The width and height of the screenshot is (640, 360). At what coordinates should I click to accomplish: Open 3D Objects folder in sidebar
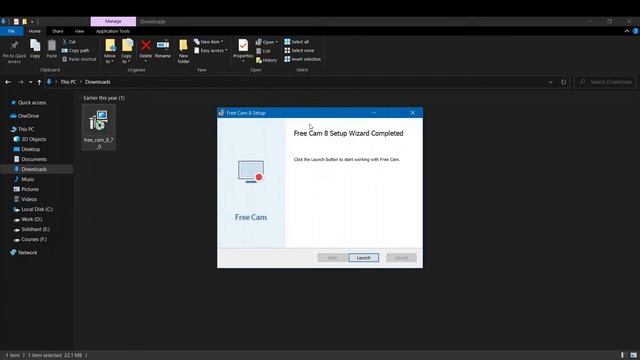tap(30, 139)
